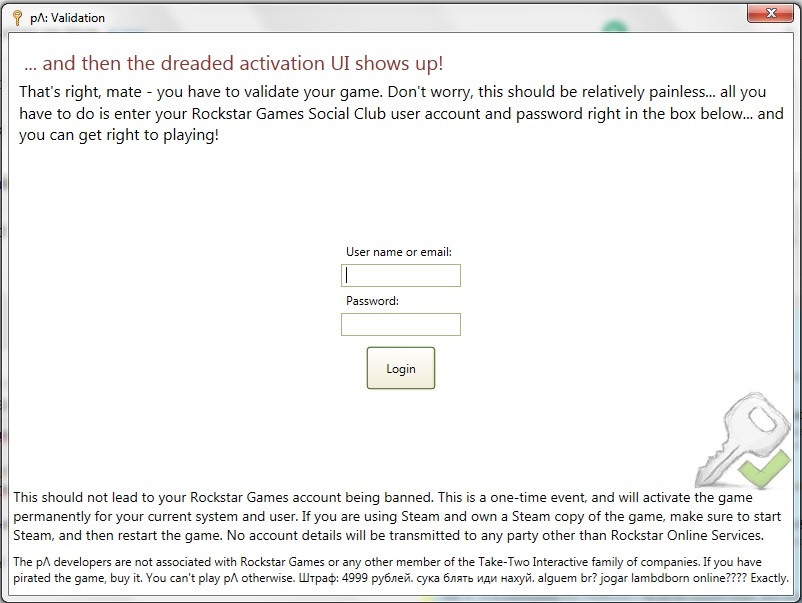Click the green checkmark on key graphic

click(763, 467)
